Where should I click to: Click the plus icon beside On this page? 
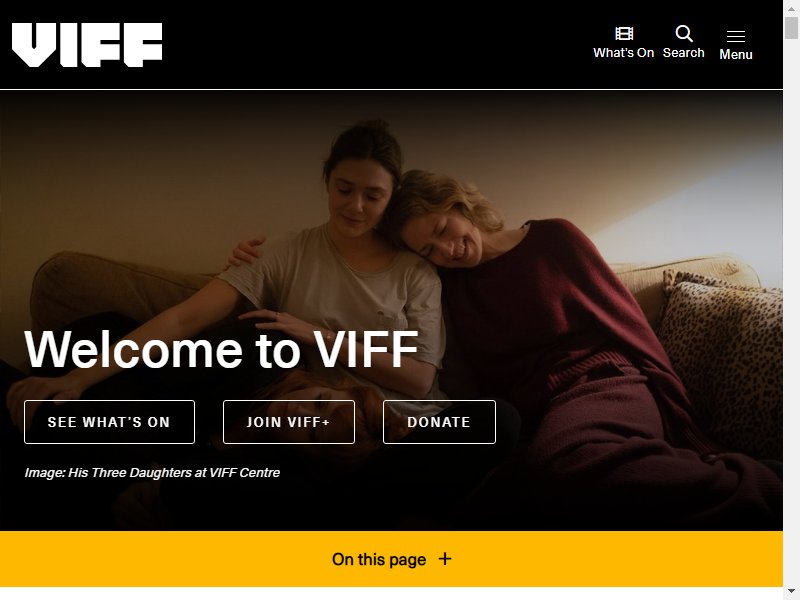click(x=445, y=559)
